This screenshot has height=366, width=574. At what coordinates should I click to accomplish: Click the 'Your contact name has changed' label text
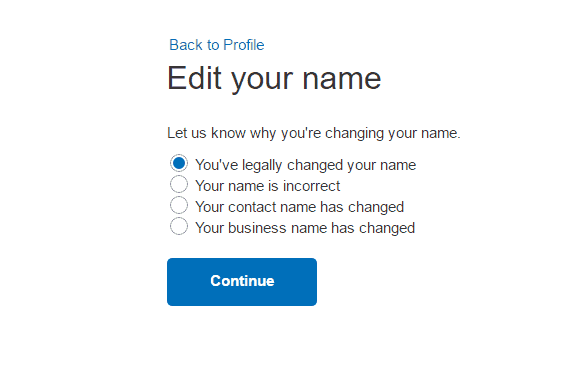pyautogui.click(x=299, y=207)
